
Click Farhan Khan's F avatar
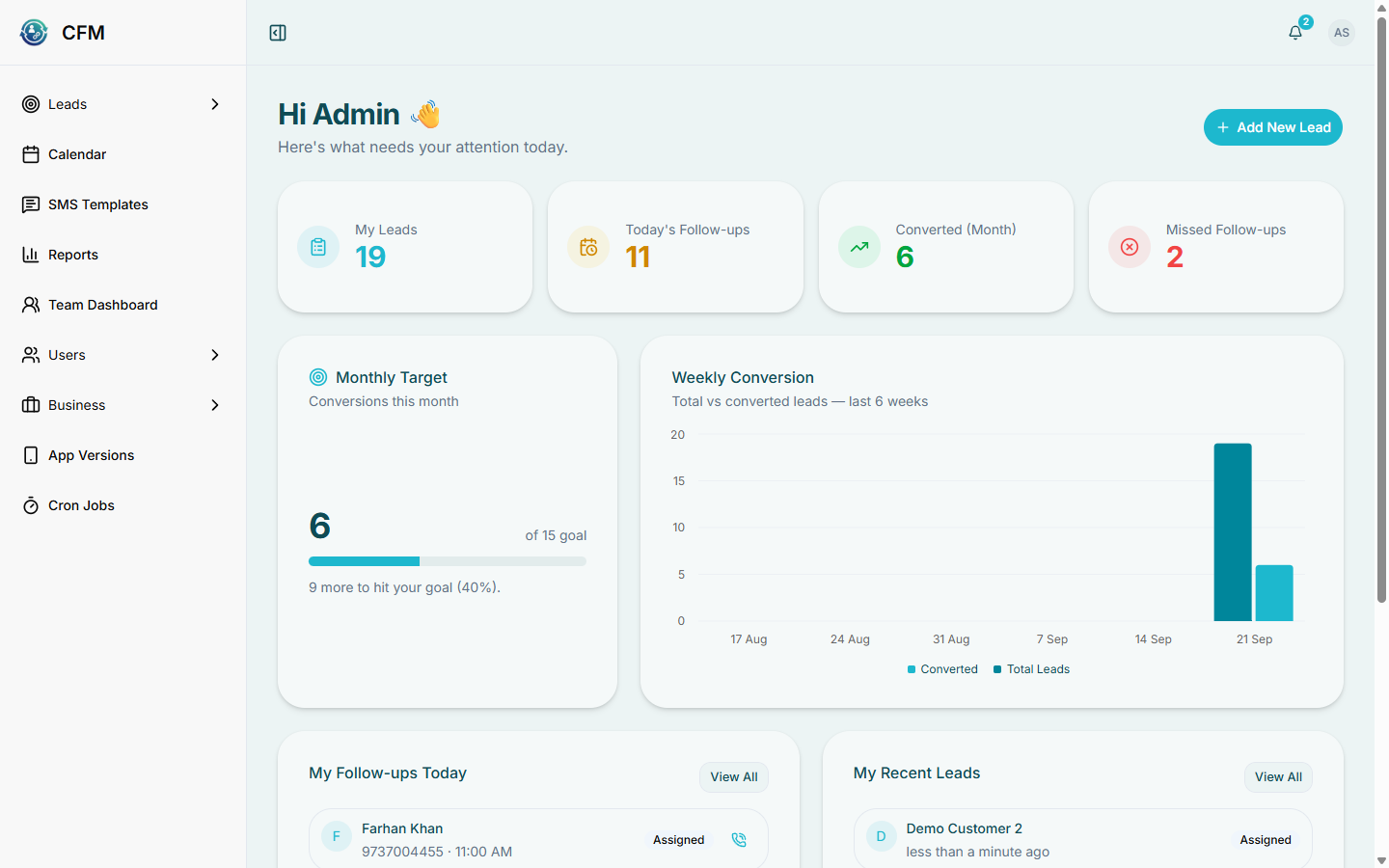click(x=336, y=837)
